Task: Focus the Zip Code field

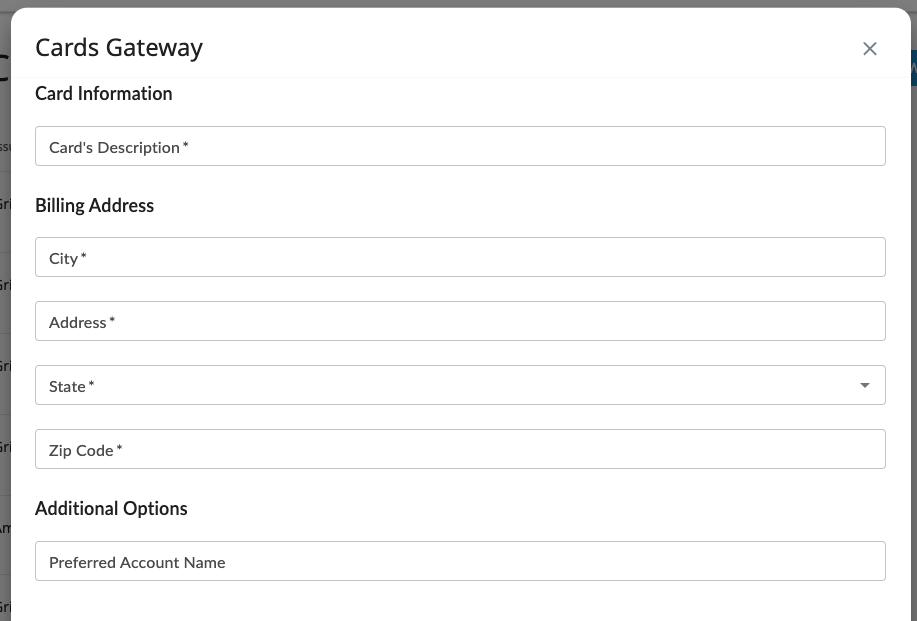Action: tap(460, 449)
